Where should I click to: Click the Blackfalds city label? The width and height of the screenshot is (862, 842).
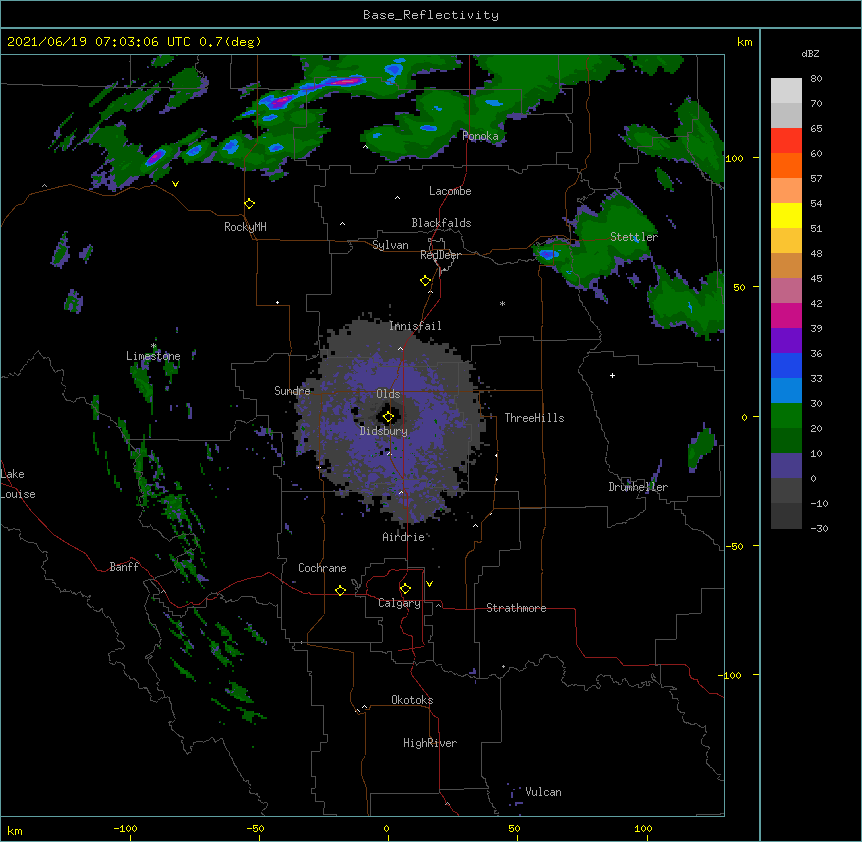pyautogui.click(x=441, y=223)
